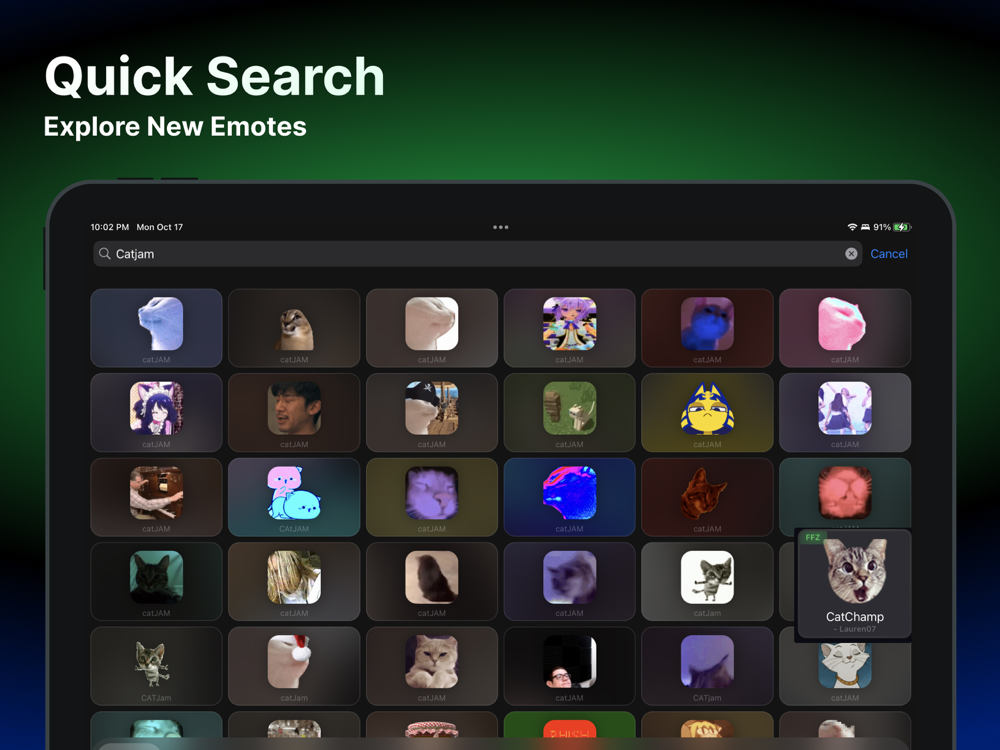Tap the Cancel button
Viewport: 1000px width, 750px height.
coord(888,254)
